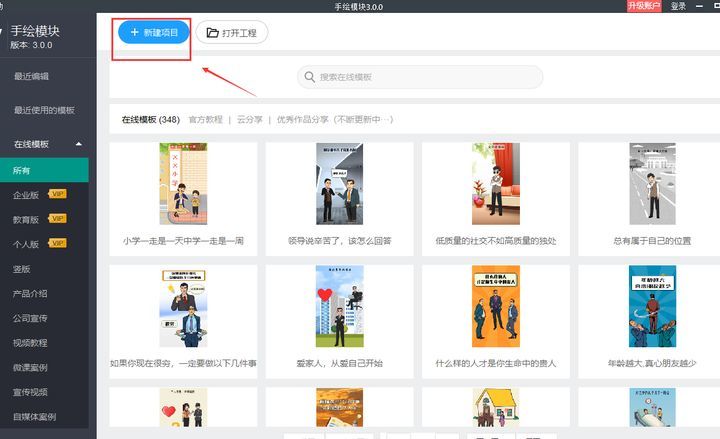The height and width of the screenshot is (439, 720).
Task: Select 个人版 category
Action: pos(26,244)
